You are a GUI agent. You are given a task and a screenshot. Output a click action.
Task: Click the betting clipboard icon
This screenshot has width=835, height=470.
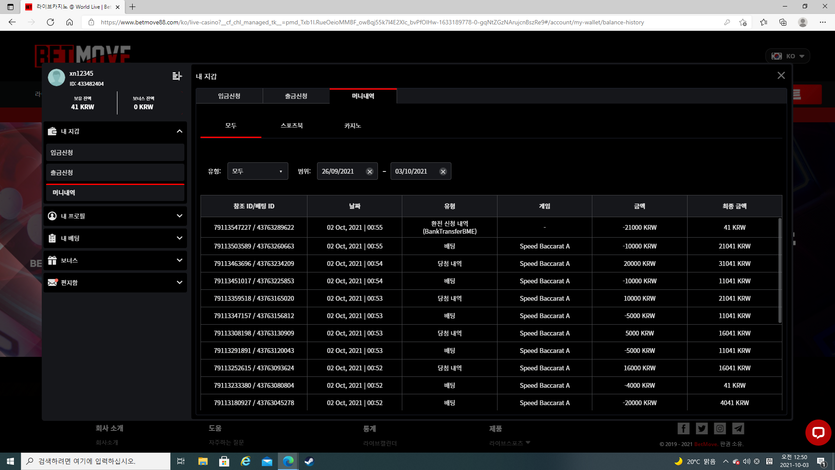pos(52,238)
